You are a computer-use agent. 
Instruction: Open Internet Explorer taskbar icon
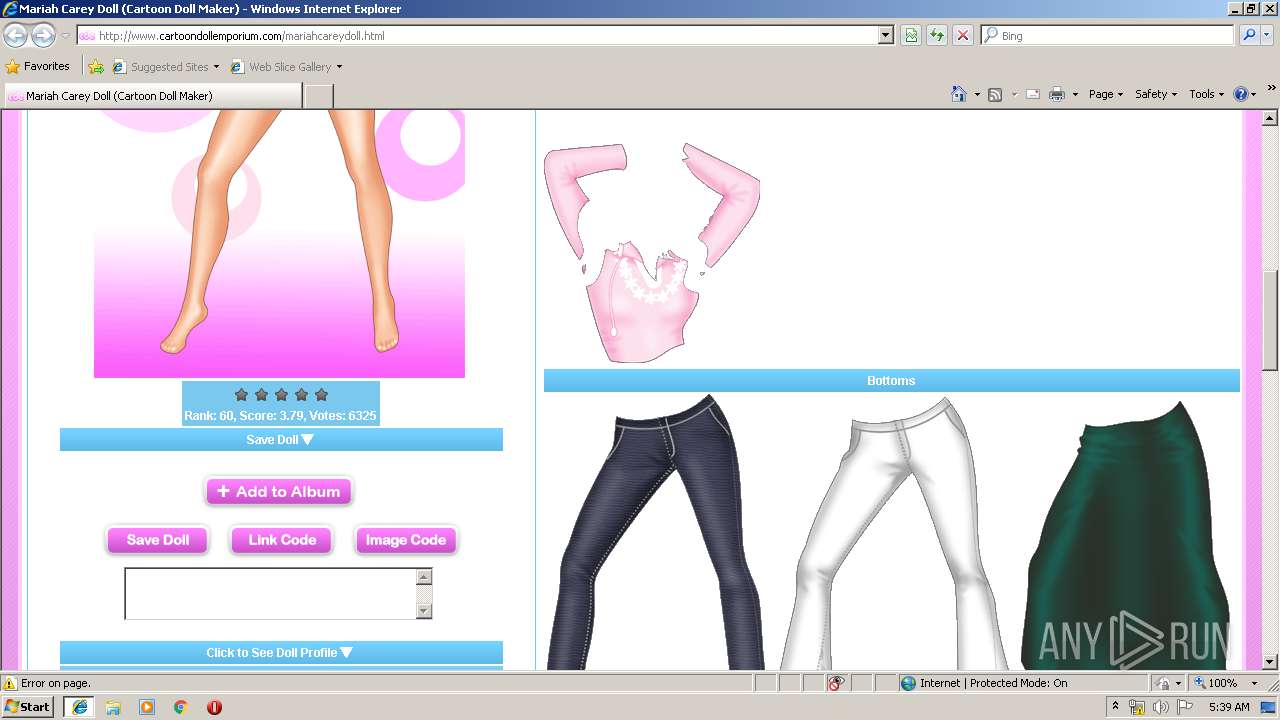(80, 707)
